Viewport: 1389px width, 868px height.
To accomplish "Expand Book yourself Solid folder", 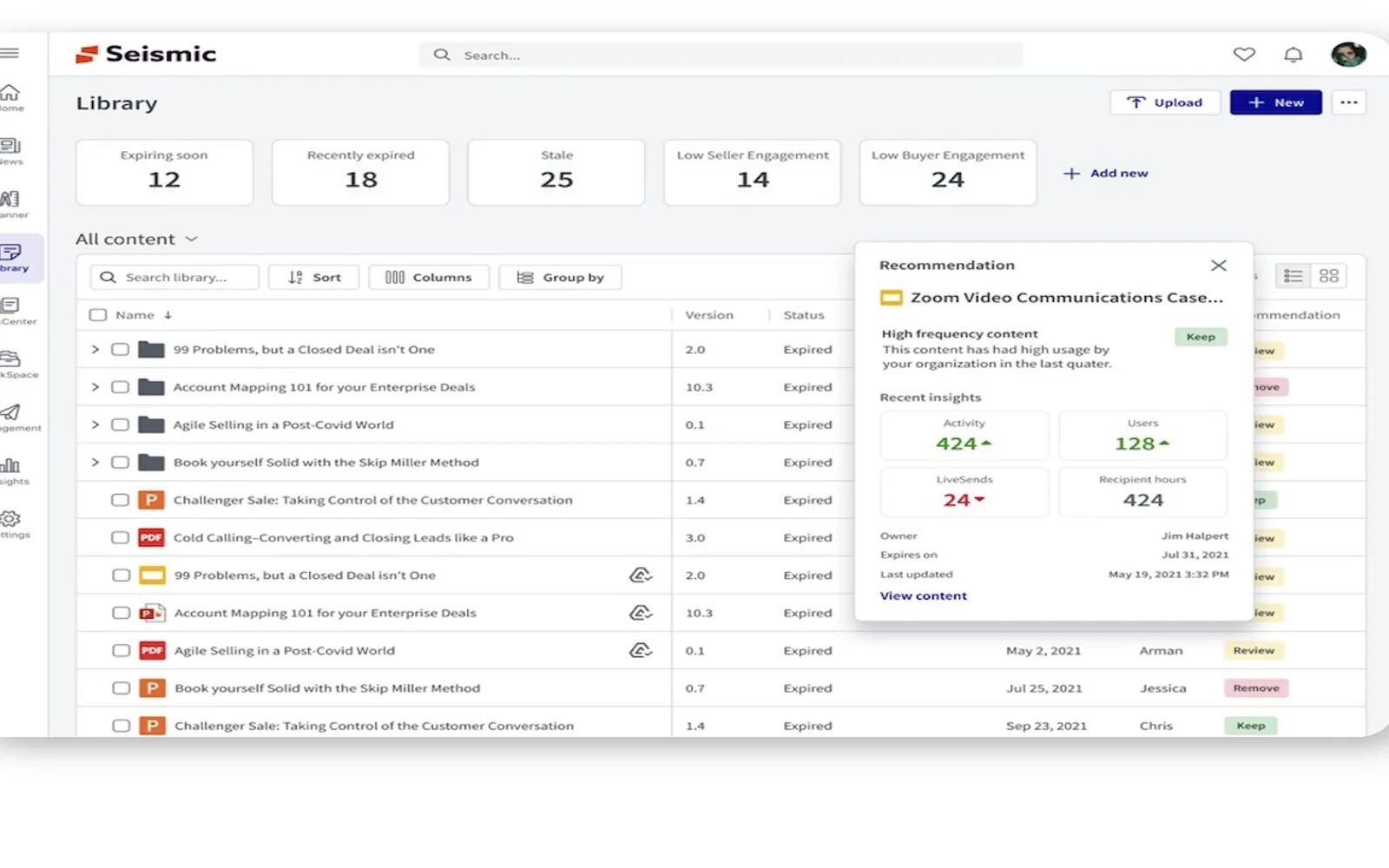I will [x=95, y=462].
